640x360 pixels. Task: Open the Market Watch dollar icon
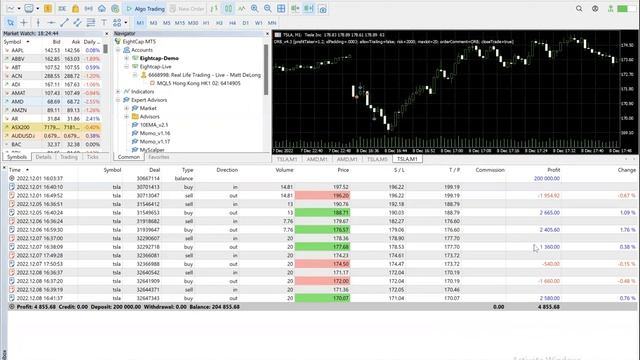[48, 9]
